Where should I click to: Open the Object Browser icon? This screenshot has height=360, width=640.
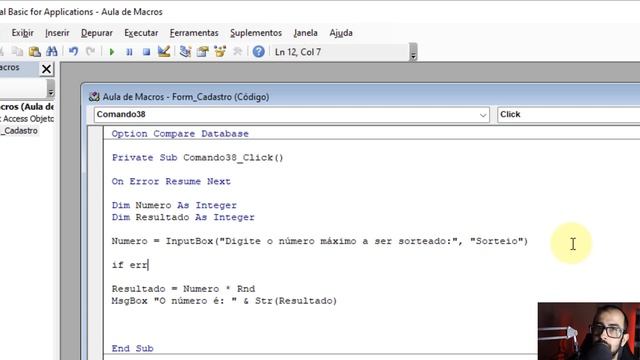pyautogui.click(x=220, y=51)
